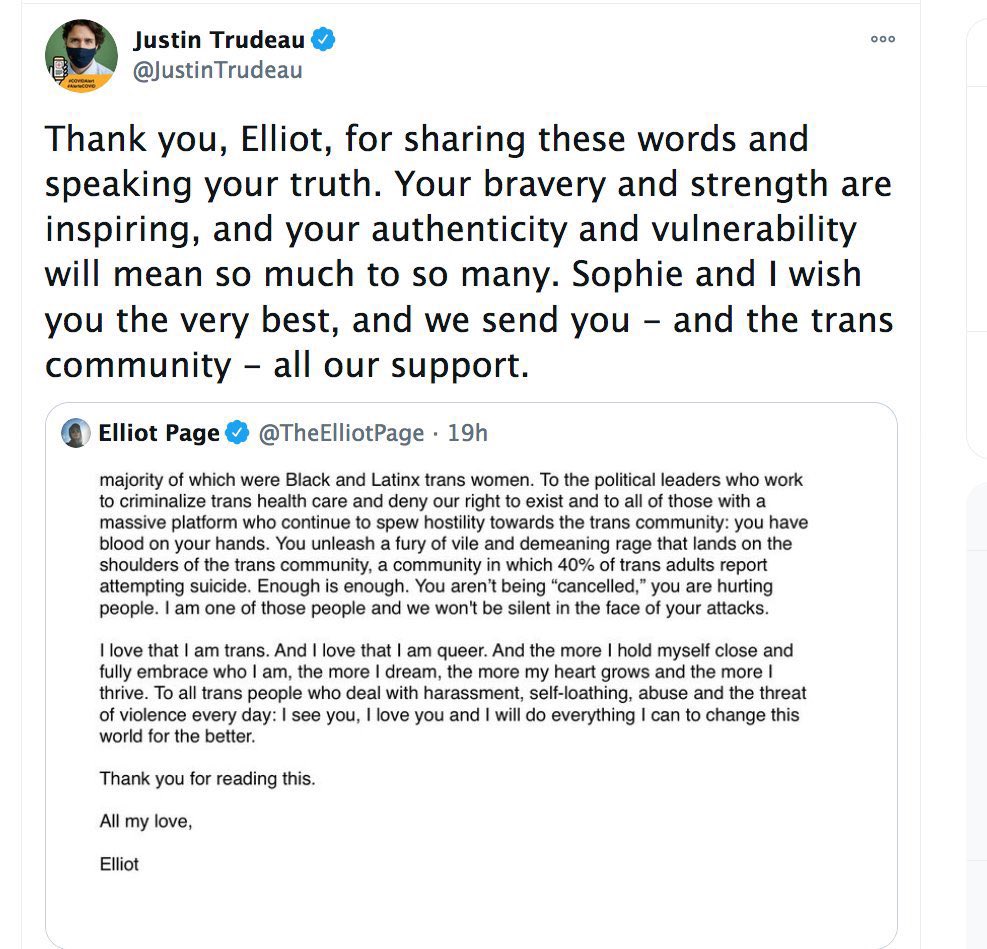
Task: Click the blank area below the letter signature
Action: [470, 910]
